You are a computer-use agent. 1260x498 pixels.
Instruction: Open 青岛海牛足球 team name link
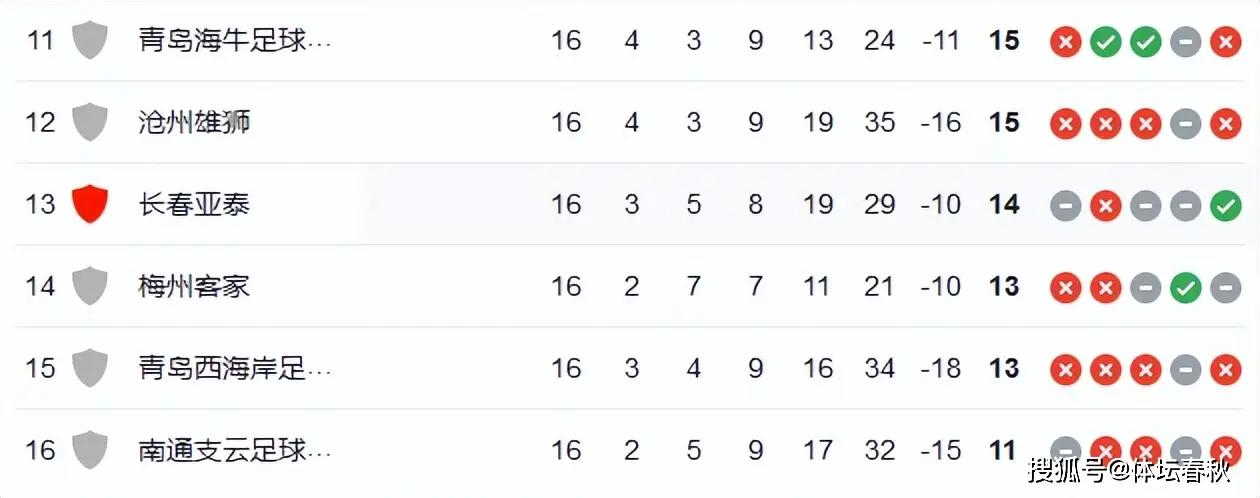point(234,41)
